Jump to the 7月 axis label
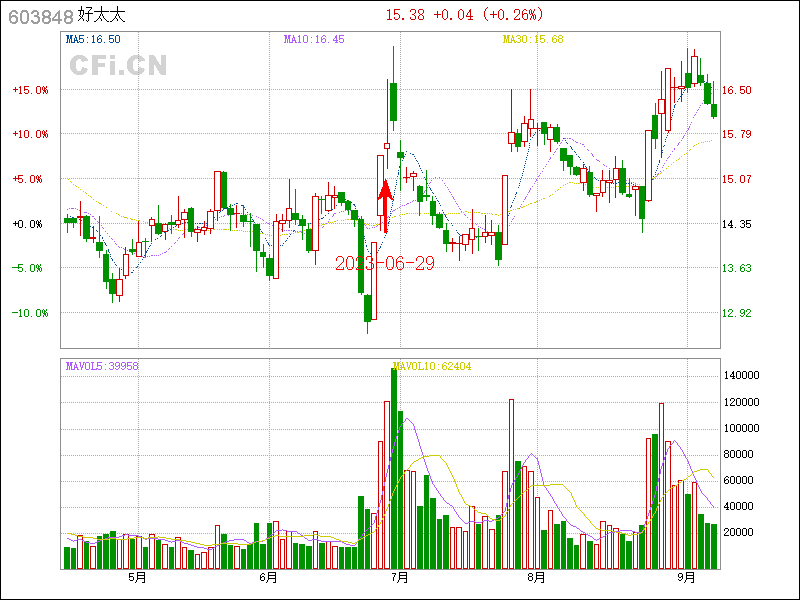Screen dimensions: 800x600 [401, 577]
